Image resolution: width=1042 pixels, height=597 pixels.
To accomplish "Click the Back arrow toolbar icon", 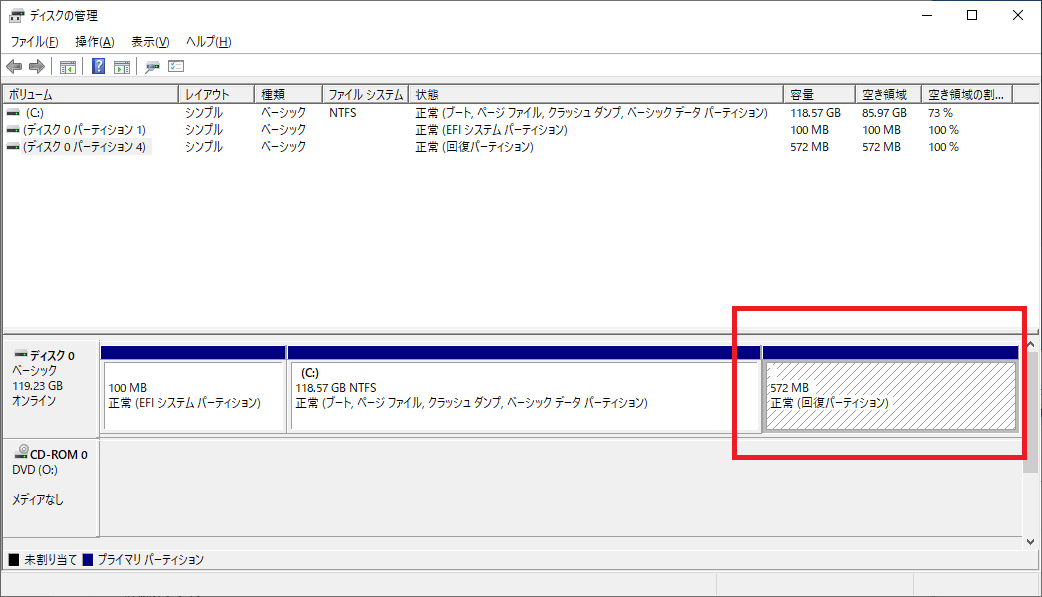I will pos(14,66).
